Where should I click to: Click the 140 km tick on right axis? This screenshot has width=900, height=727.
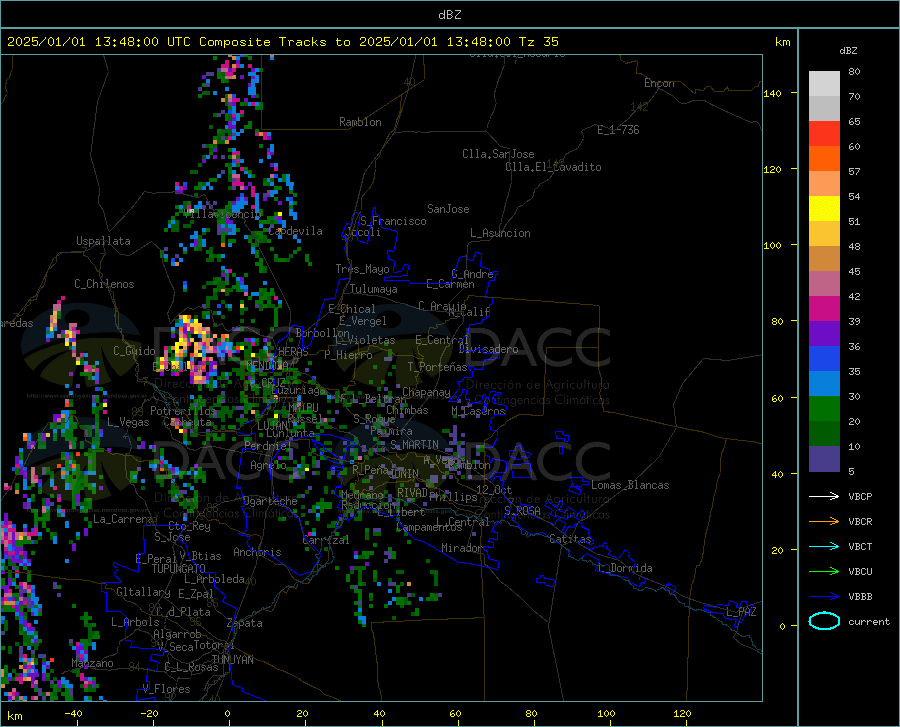(773, 94)
